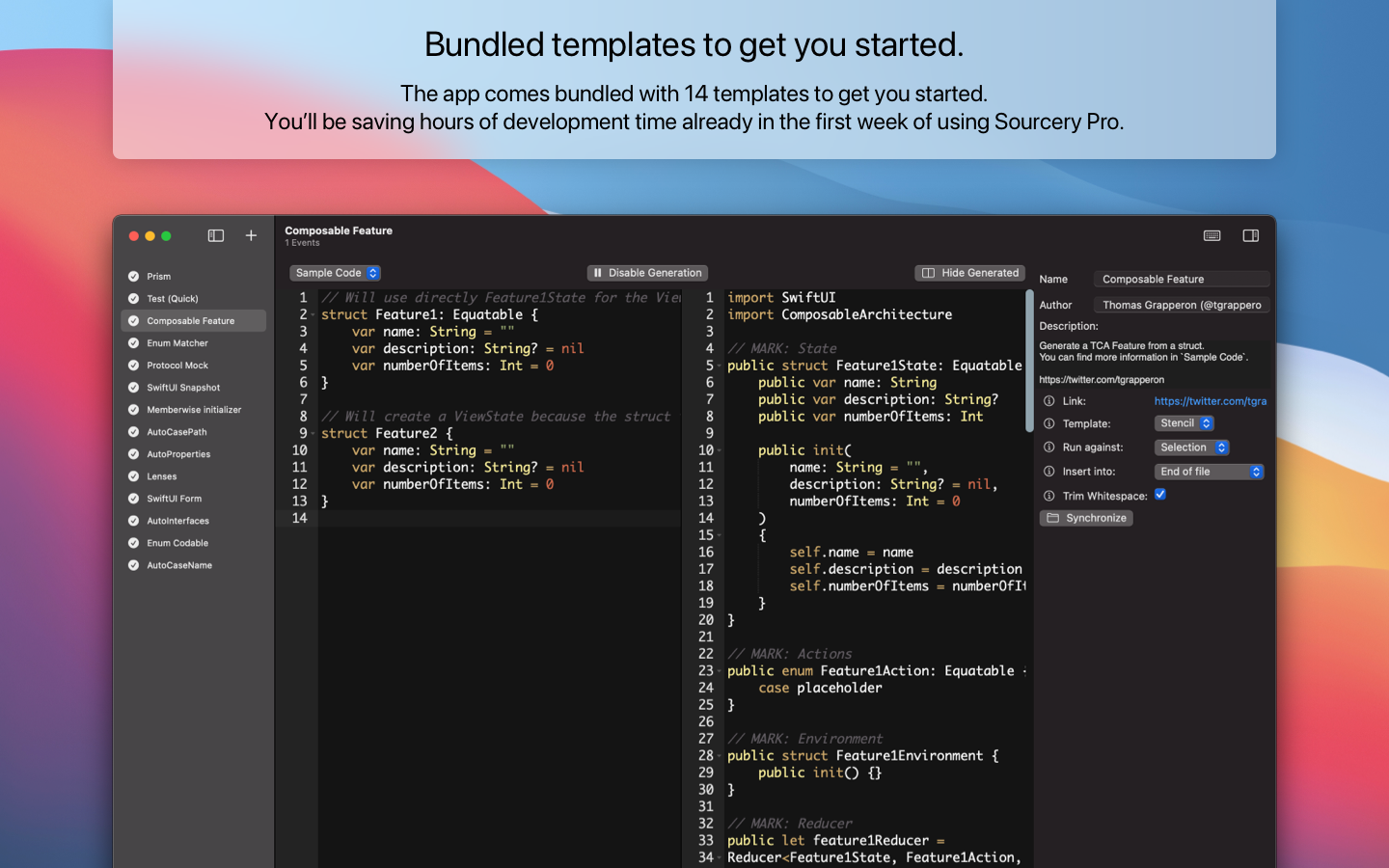Click the plus icon to add template
Viewport: 1389px width, 868px height.
tap(251, 235)
